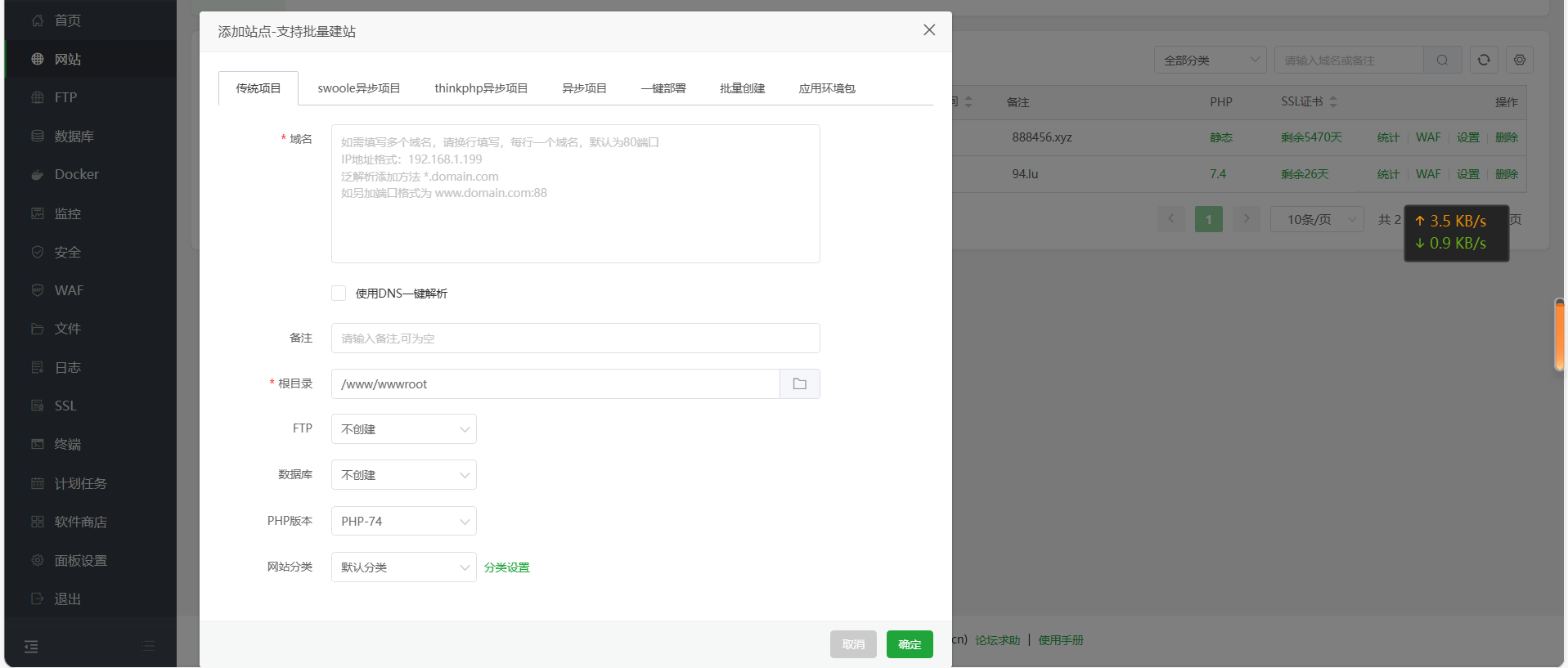Click the search magnifier icon
The image size is (1568, 668).
pyautogui.click(x=1442, y=60)
